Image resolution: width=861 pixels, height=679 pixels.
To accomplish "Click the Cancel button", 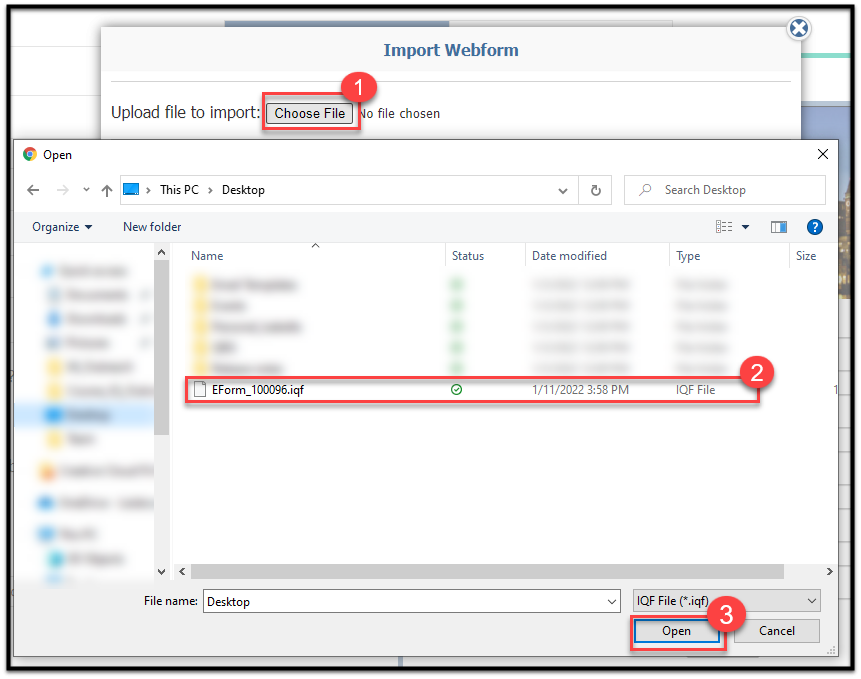I will tap(776, 631).
